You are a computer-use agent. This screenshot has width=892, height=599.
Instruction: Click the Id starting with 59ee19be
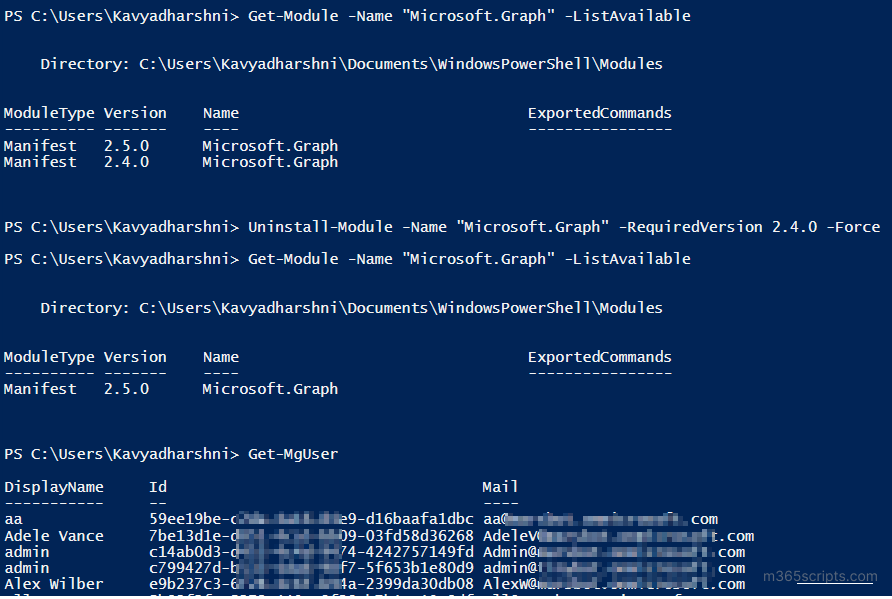[x=311, y=519]
